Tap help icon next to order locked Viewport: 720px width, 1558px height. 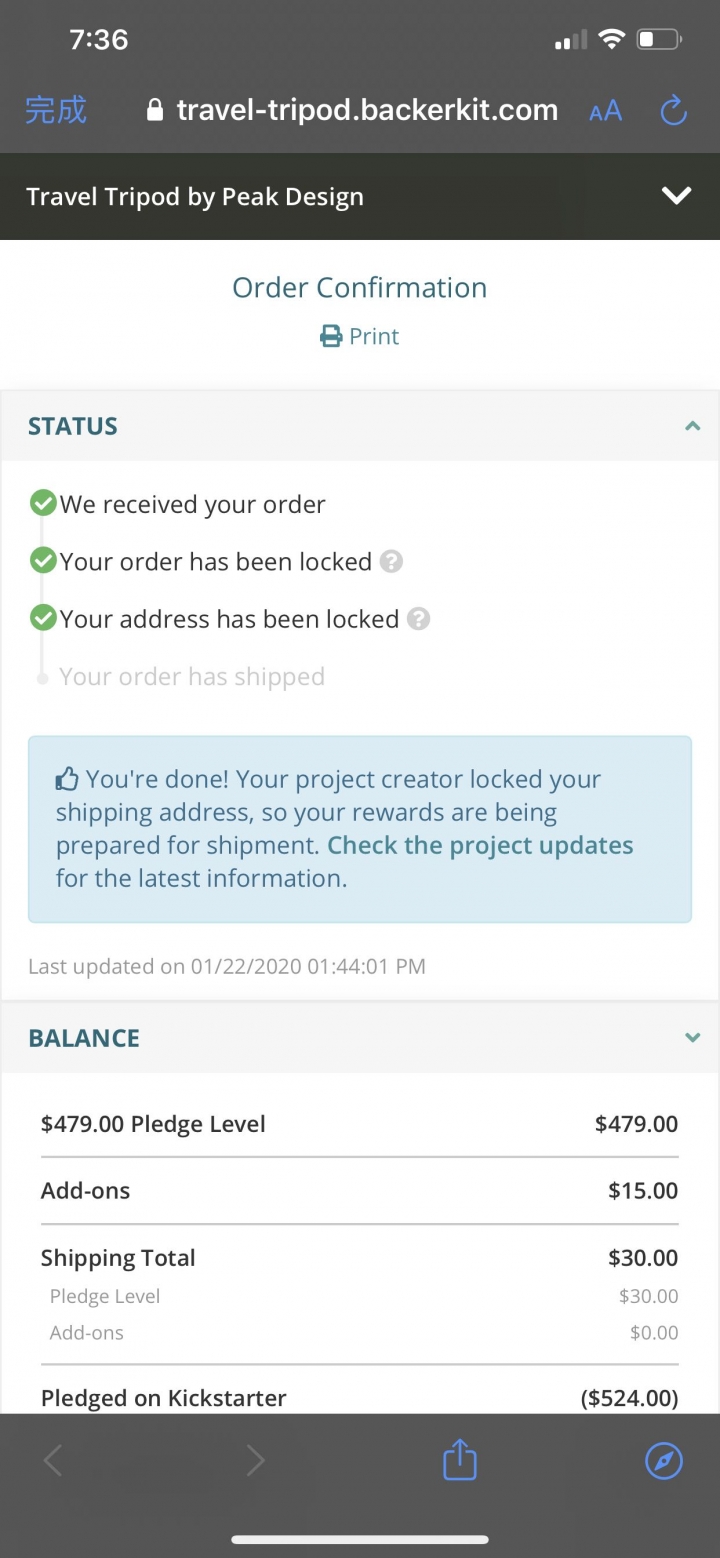392,562
